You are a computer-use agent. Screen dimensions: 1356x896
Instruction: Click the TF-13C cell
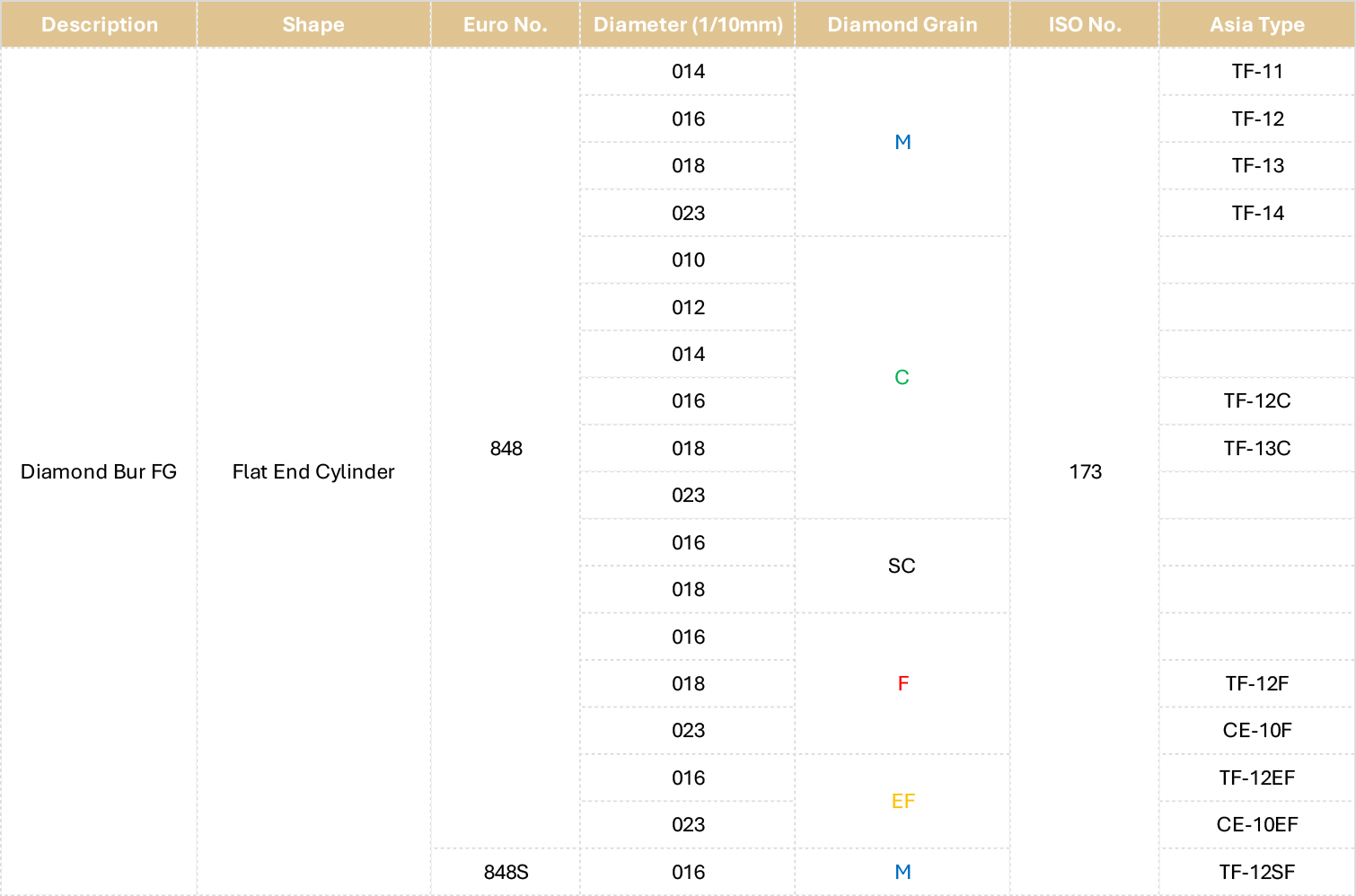[x=1257, y=448]
